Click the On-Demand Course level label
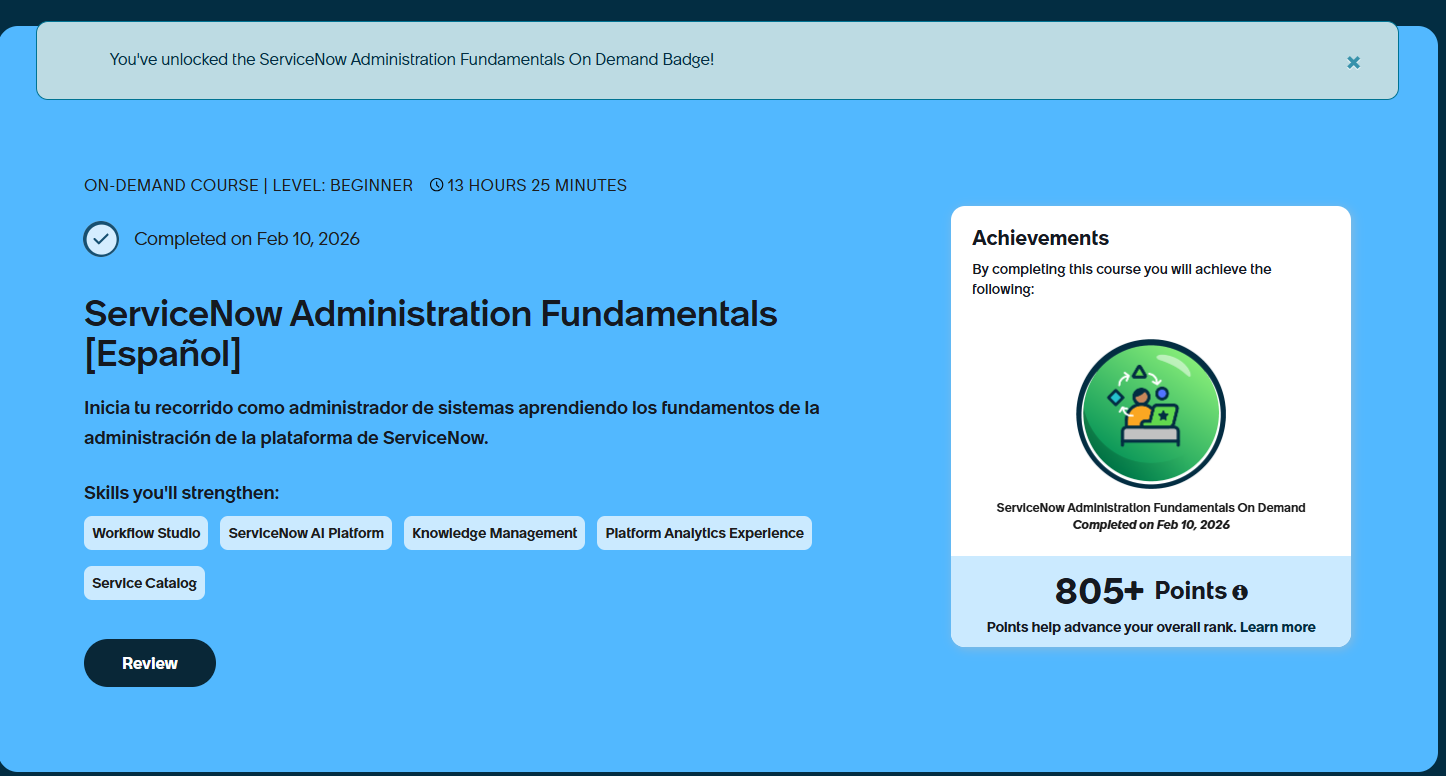 click(x=248, y=185)
